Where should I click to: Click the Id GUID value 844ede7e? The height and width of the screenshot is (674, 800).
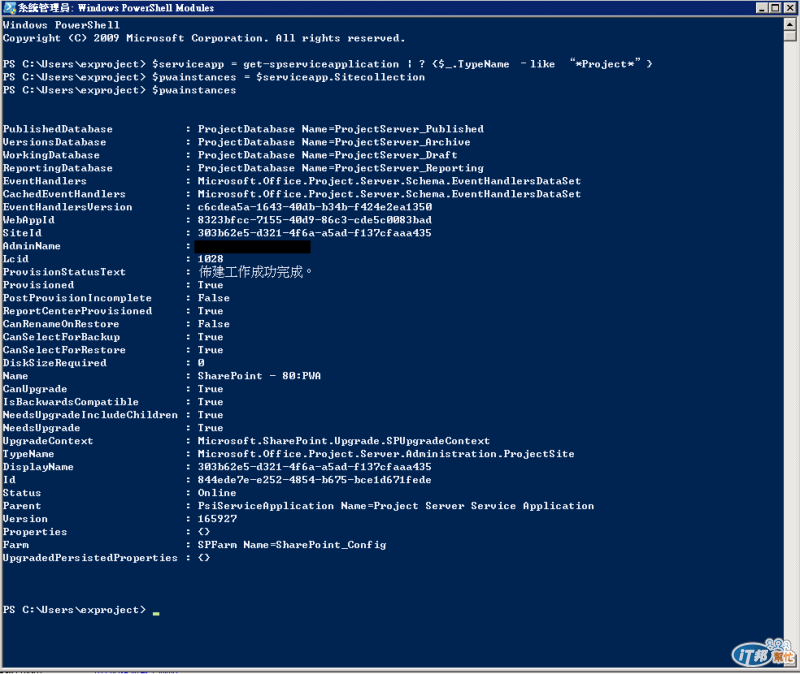pos(315,480)
